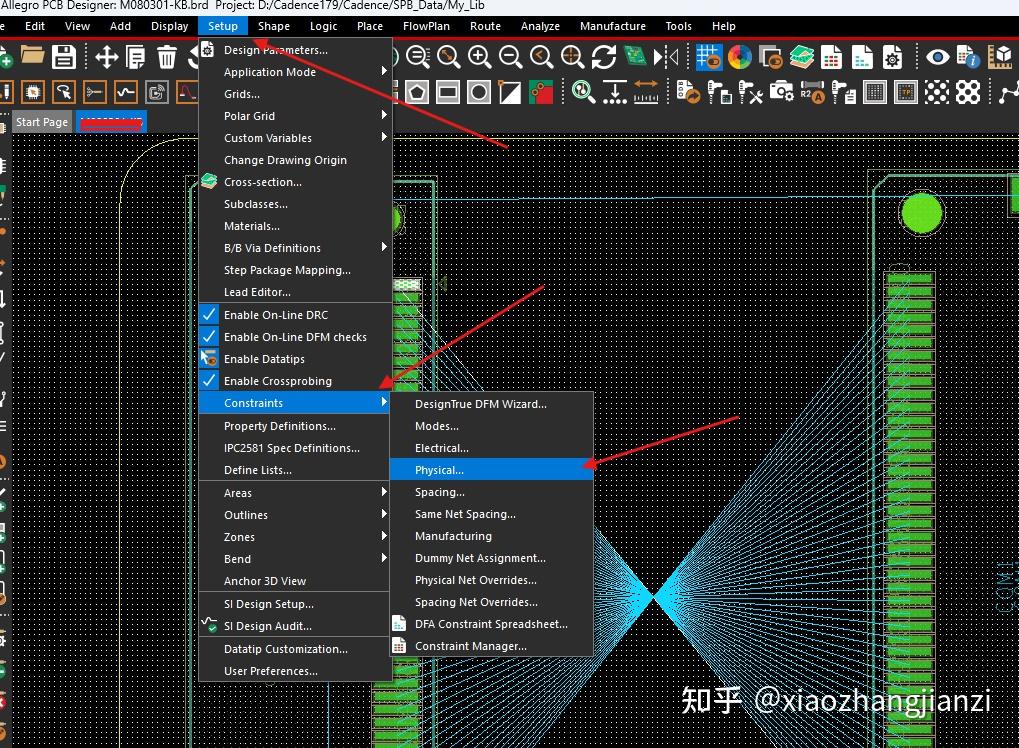Expand the Custom Variables submenu
This screenshot has height=748, width=1019.
click(296, 138)
